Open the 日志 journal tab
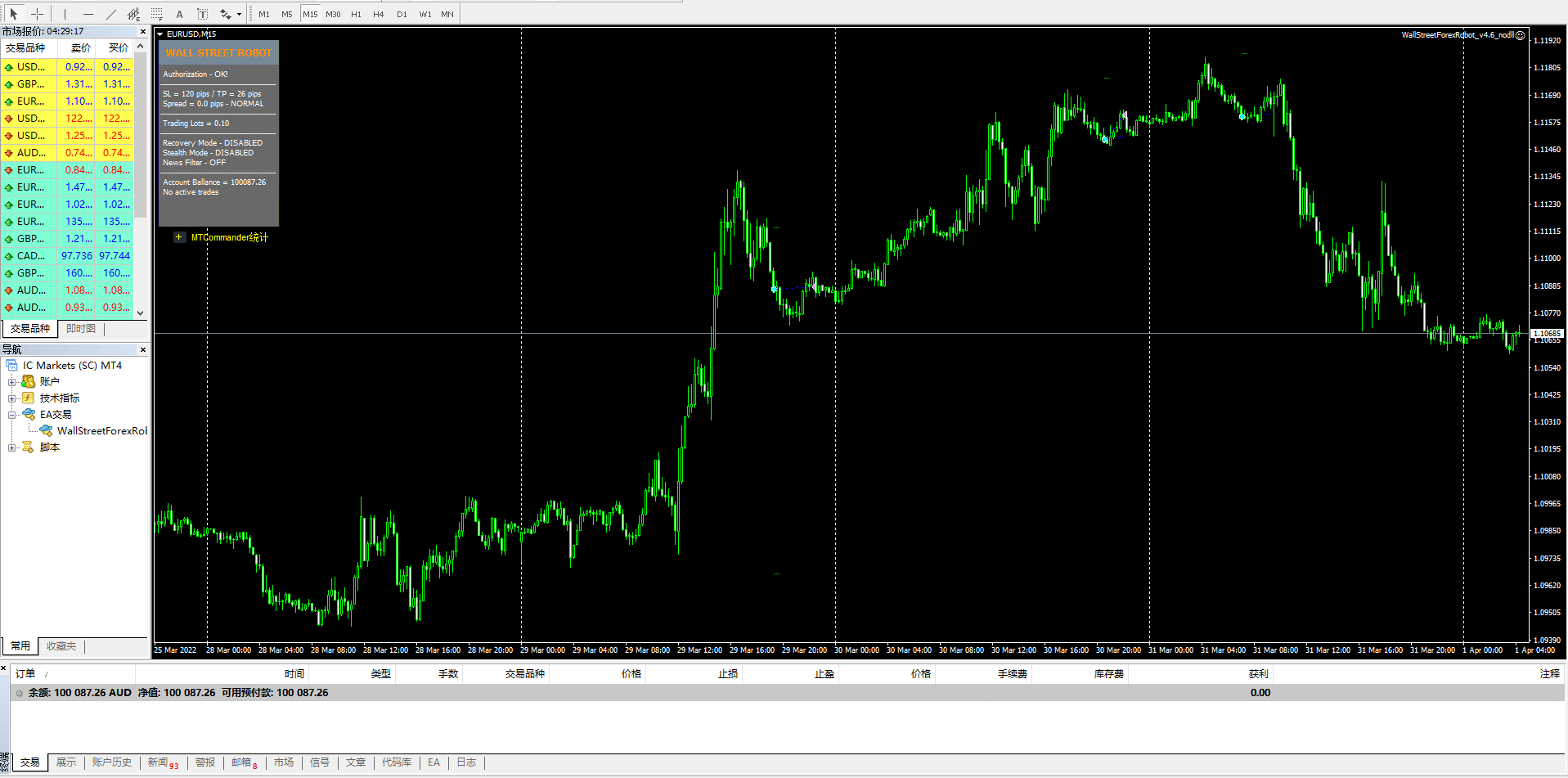1568x778 pixels. click(x=466, y=762)
